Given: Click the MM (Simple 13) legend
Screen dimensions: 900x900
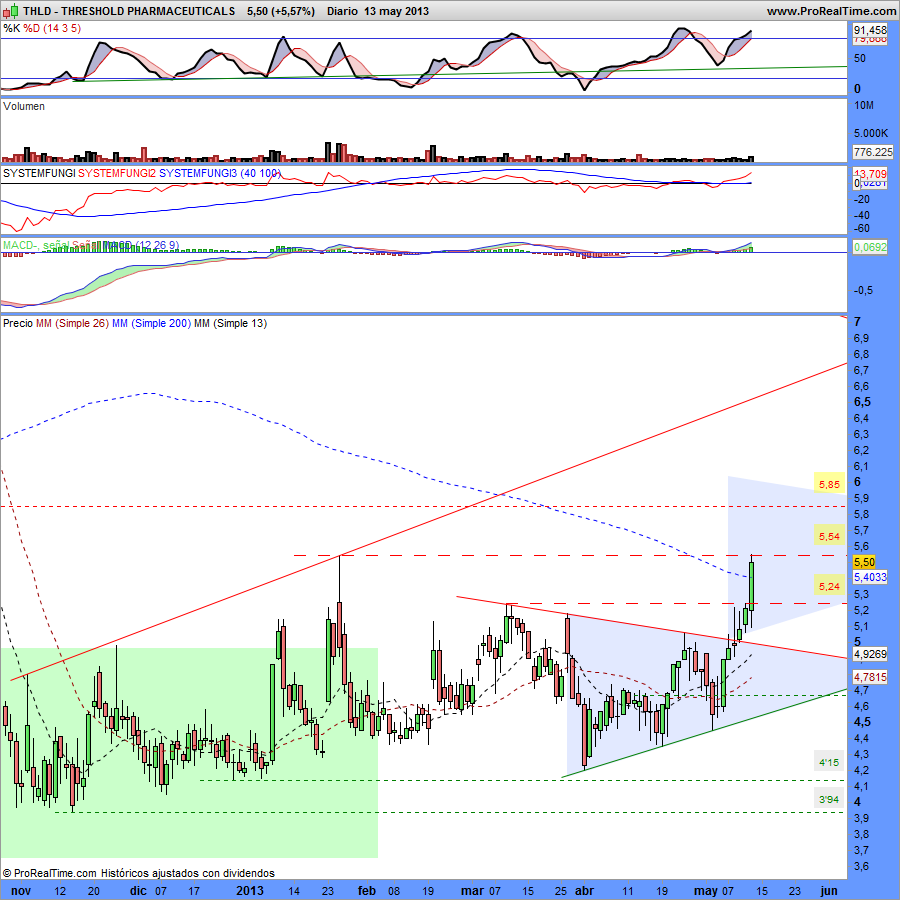Looking at the screenshot, I should (231, 323).
